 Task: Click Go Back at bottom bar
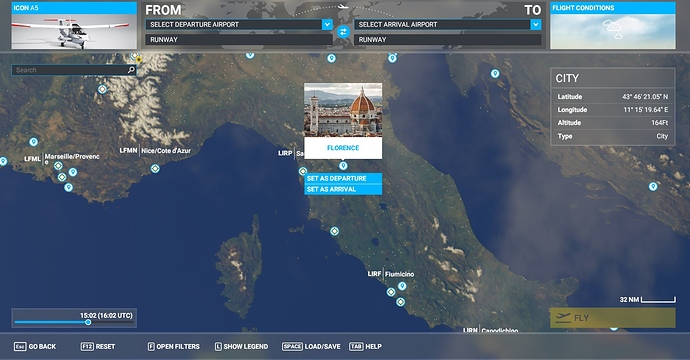point(35,347)
